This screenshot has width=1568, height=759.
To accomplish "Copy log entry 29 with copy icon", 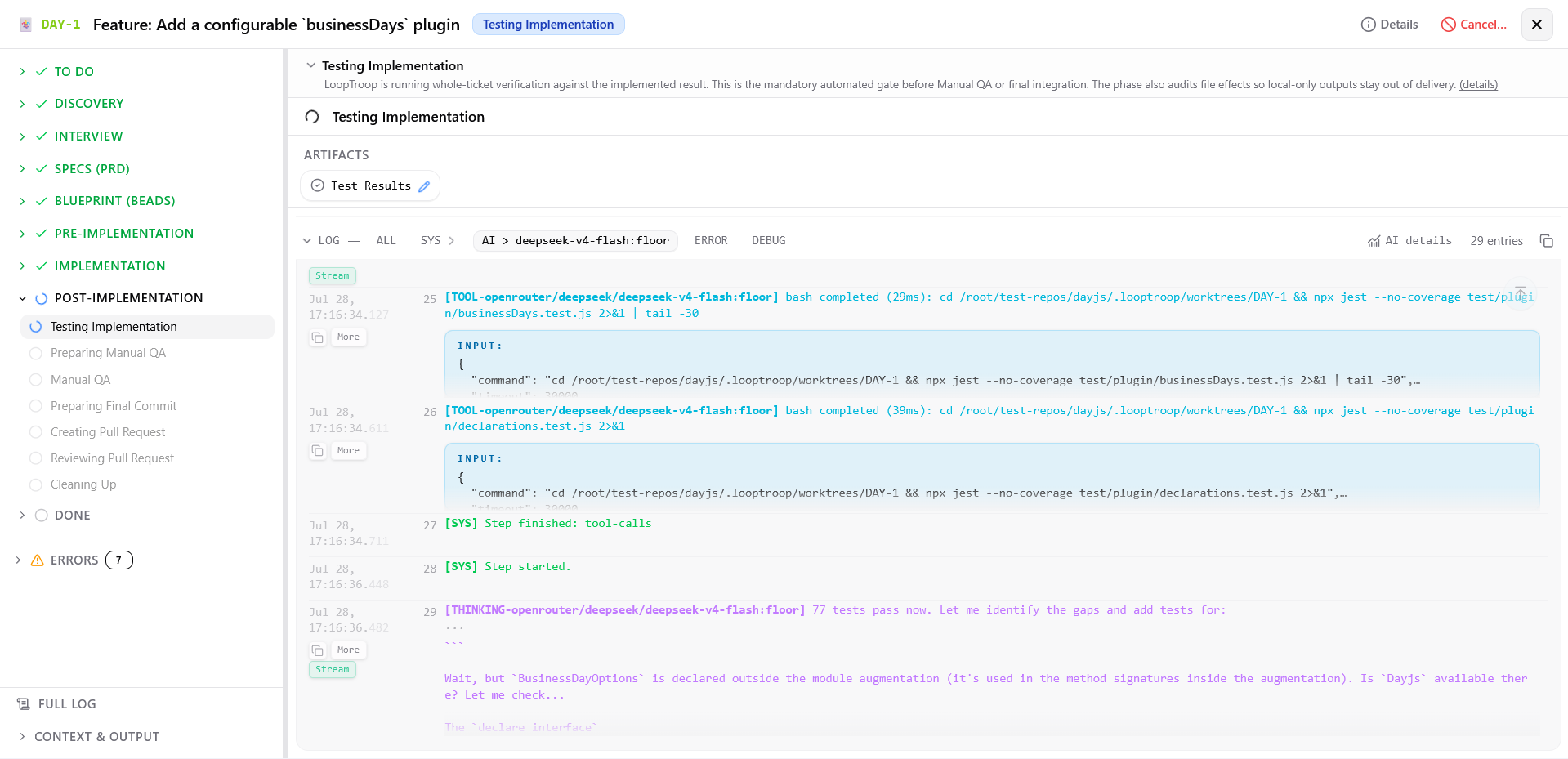I will point(318,650).
